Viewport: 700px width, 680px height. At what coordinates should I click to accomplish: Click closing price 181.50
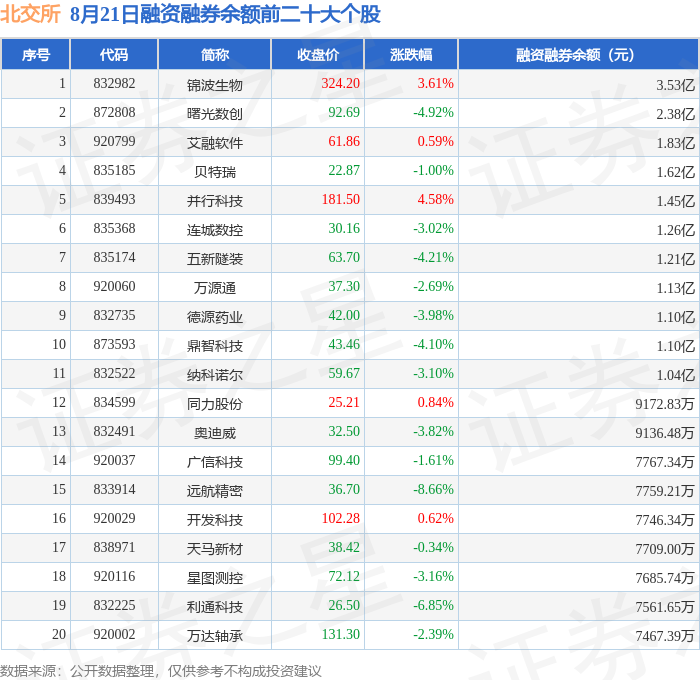tap(341, 200)
